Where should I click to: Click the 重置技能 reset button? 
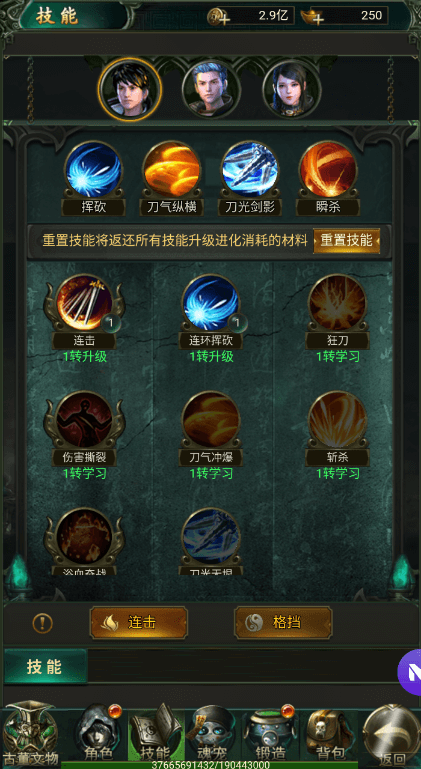click(x=346, y=240)
